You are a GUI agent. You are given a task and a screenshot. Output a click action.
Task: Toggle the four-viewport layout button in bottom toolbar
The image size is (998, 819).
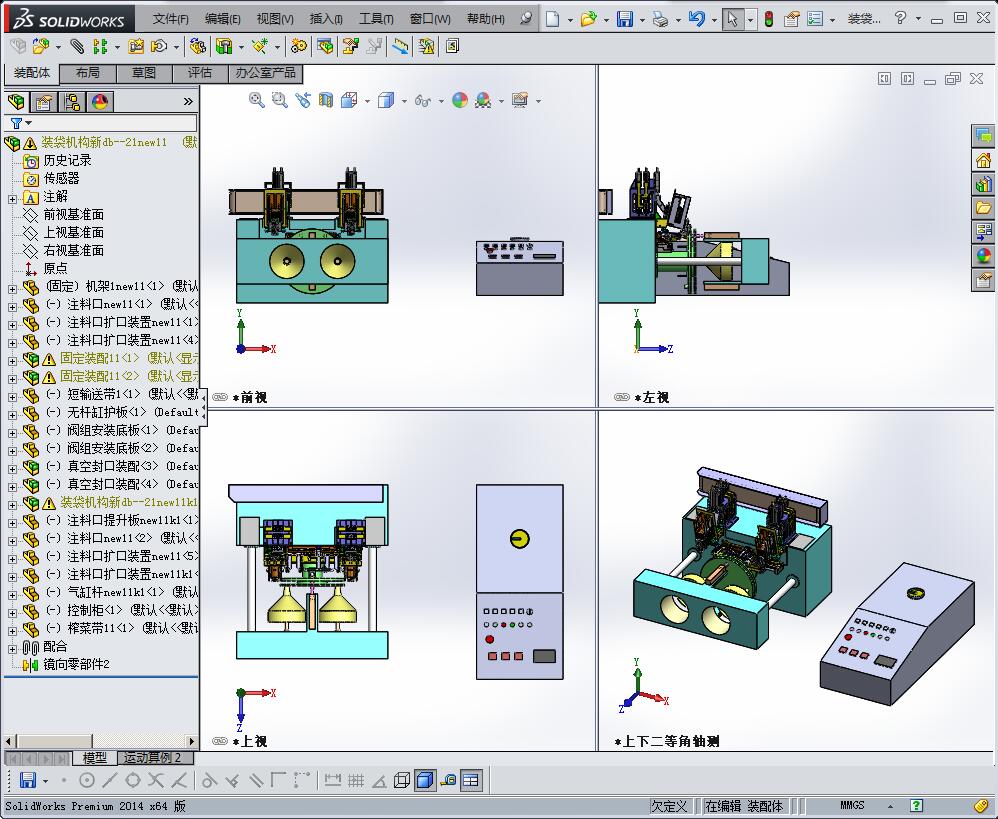pyautogui.click(x=471, y=780)
